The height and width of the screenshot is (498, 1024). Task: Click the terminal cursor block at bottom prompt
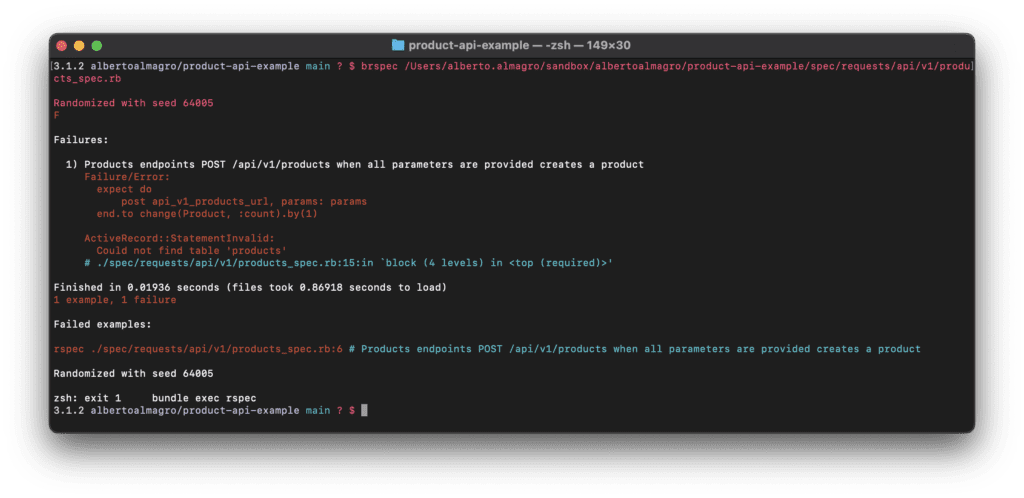(364, 411)
